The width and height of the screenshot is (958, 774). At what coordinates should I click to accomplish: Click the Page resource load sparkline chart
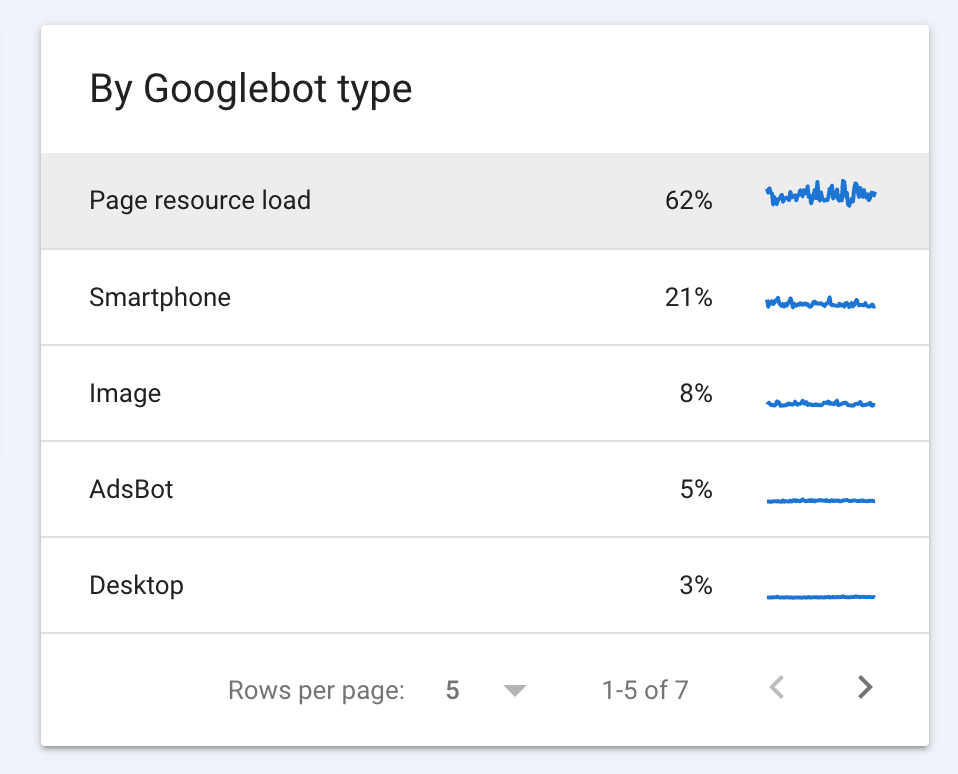pyautogui.click(x=820, y=193)
